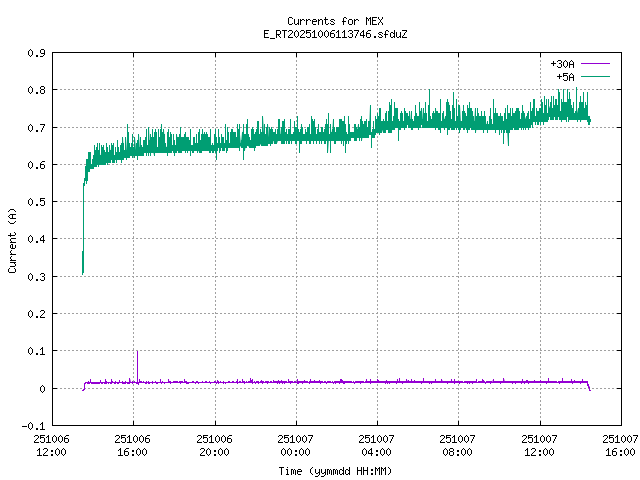Click the 251006 12:00 x-axis tick label
640x480 pixels.
51,445
